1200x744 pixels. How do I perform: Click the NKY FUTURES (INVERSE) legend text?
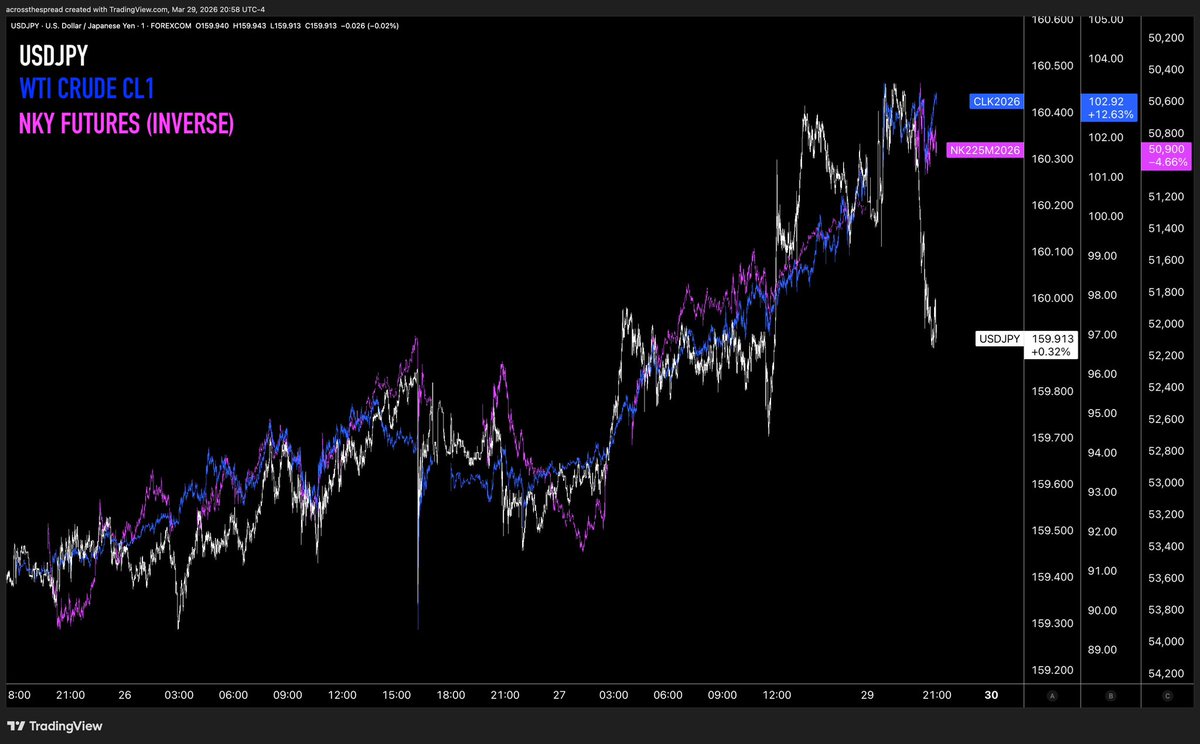(x=126, y=124)
